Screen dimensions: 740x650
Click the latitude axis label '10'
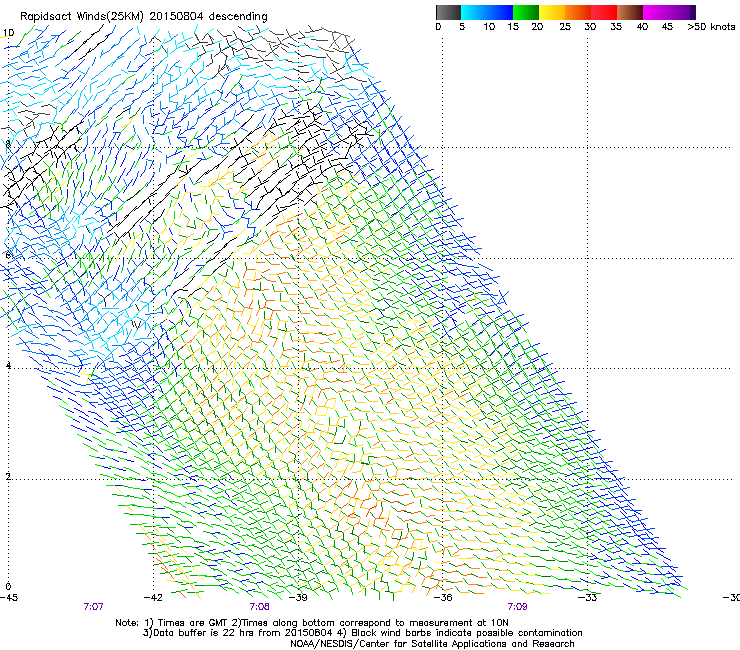pyautogui.click(x=8, y=33)
